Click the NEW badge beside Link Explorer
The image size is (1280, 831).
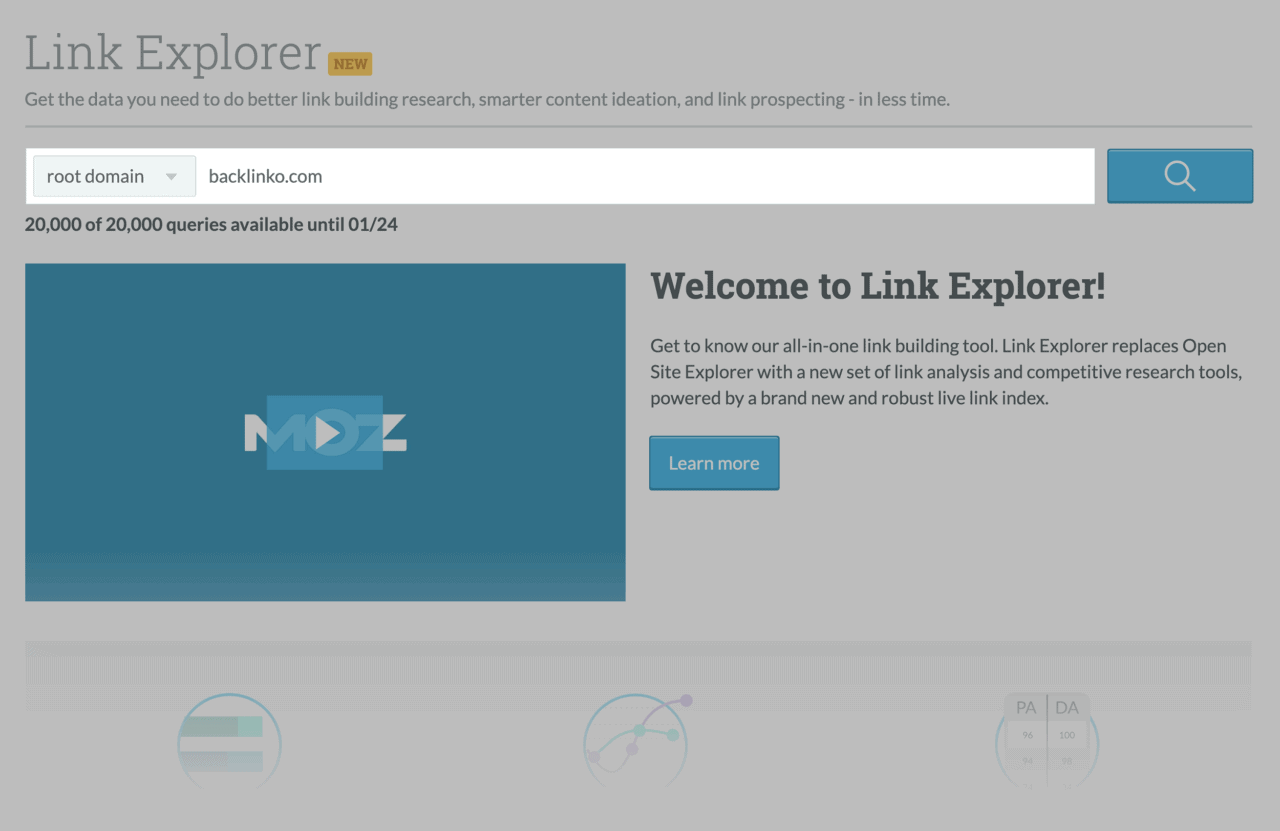pyautogui.click(x=350, y=63)
